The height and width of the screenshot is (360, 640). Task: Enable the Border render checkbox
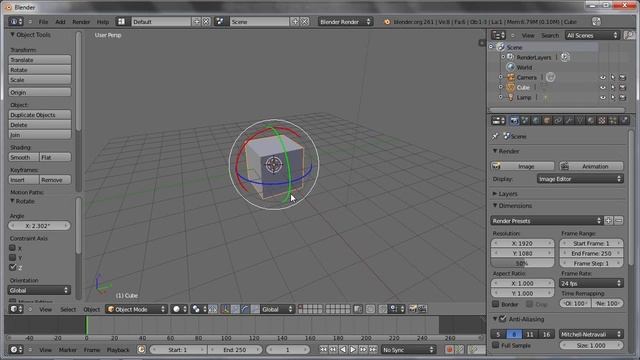point(496,304)
